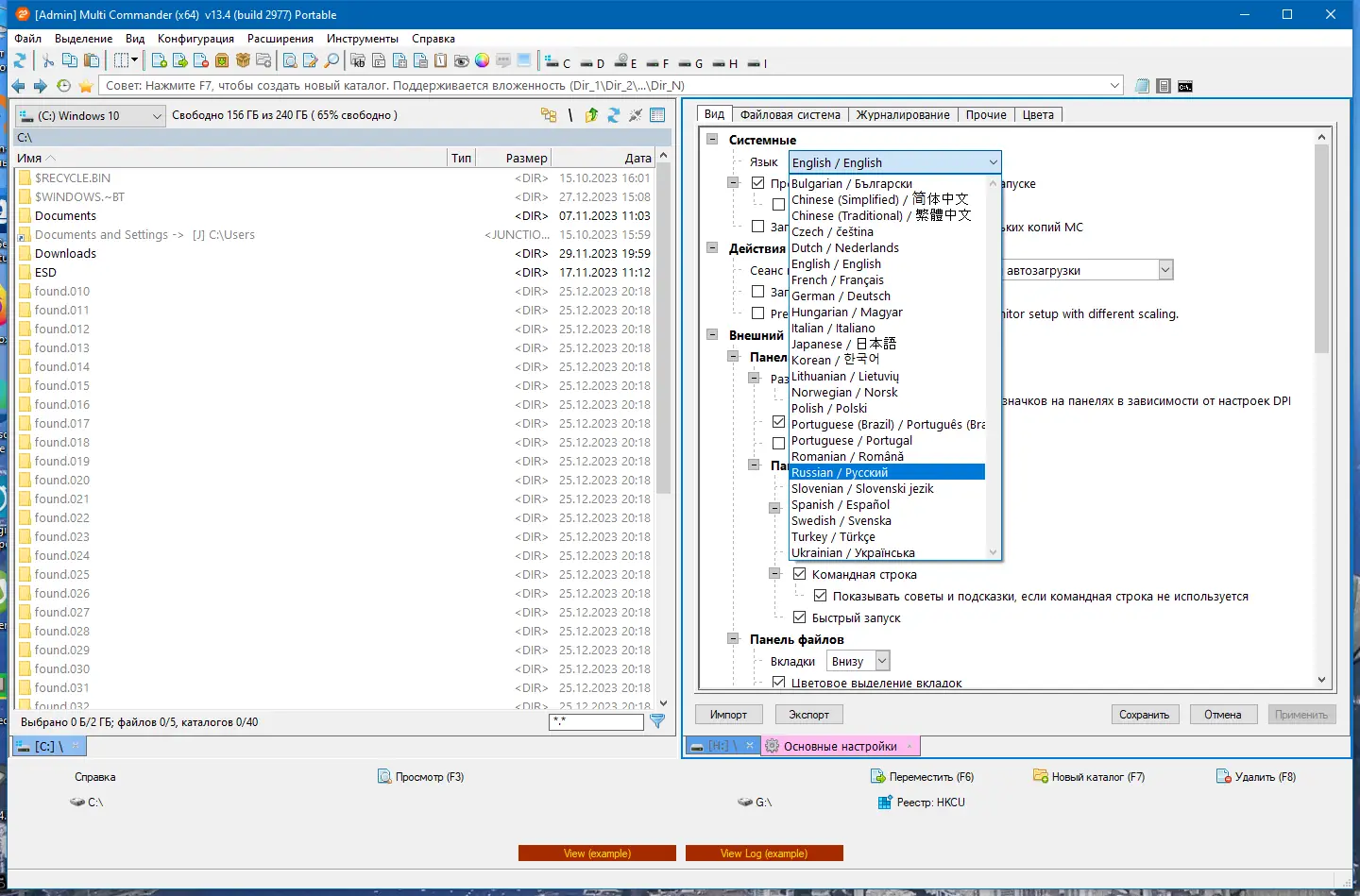
Task: Click the eye icon in toolbar
Action: (x=462, y=60)
